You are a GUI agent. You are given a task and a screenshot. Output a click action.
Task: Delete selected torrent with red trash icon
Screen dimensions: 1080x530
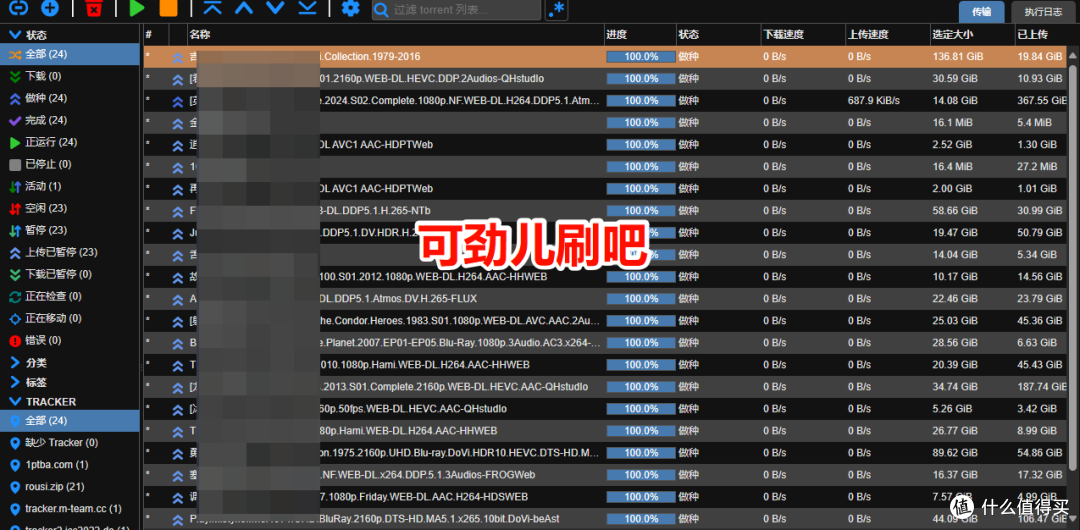coord(94,8)
